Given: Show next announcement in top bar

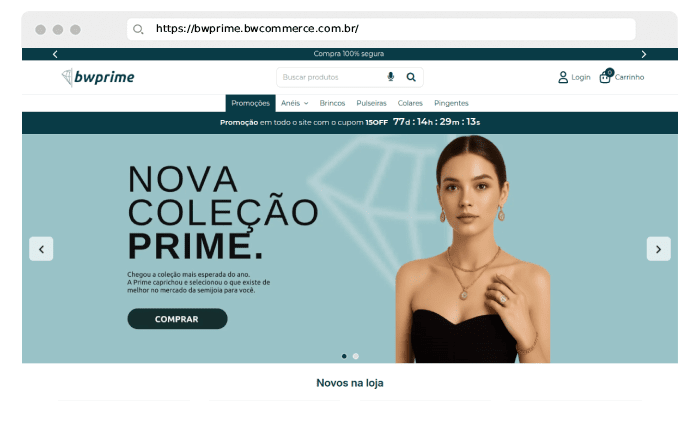Looking at the screenshot, I should coord(643,54).
